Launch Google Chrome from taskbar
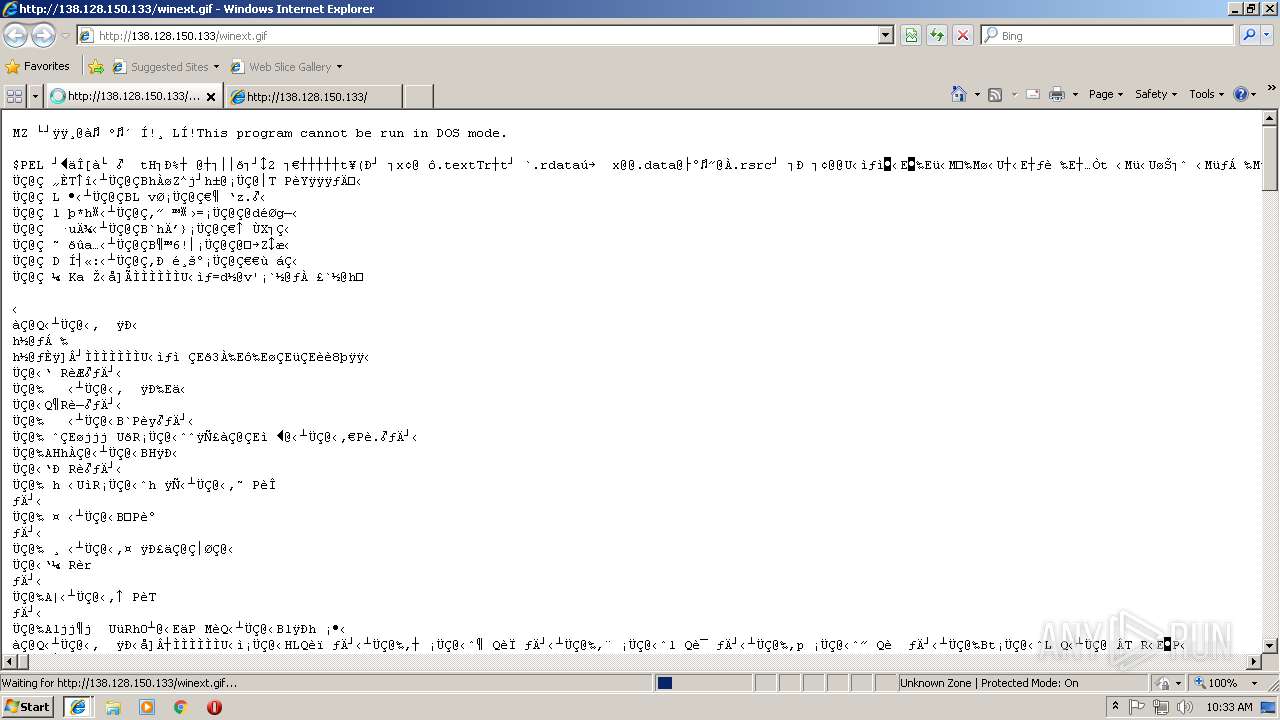Viewport: 1280px width, 720px height. pos(180,707)
